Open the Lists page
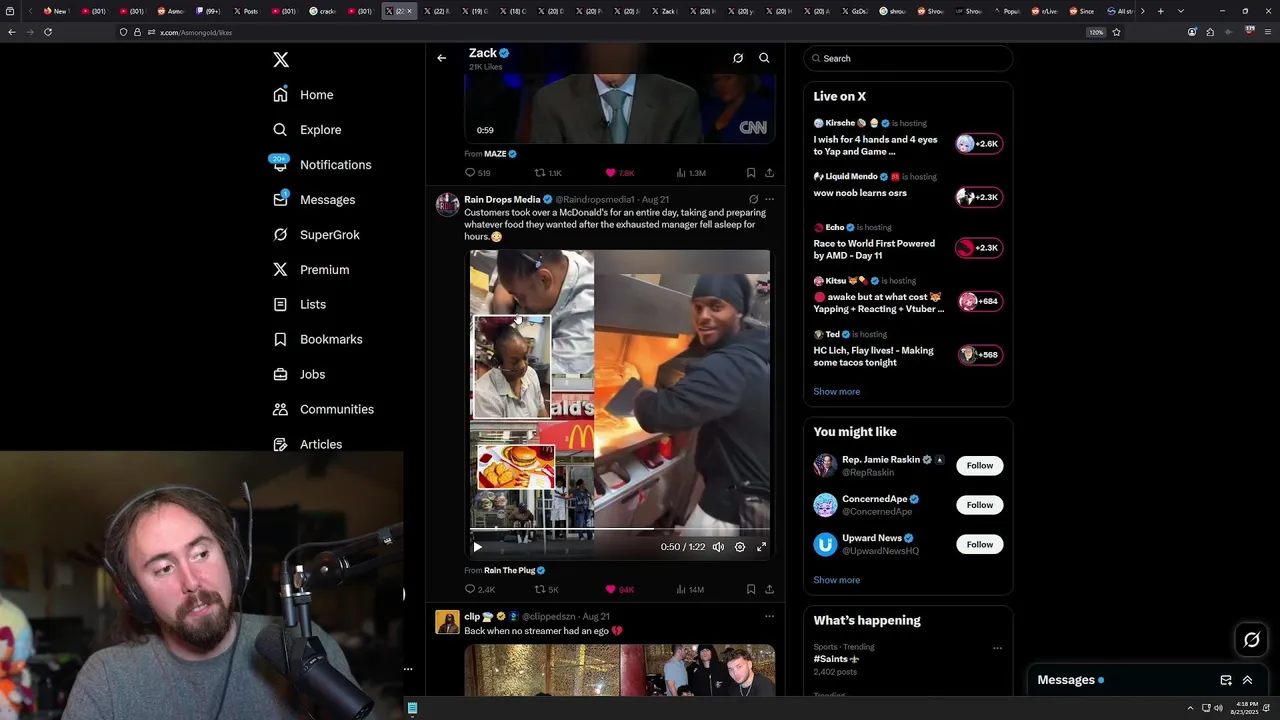 (x=299, y=304)
